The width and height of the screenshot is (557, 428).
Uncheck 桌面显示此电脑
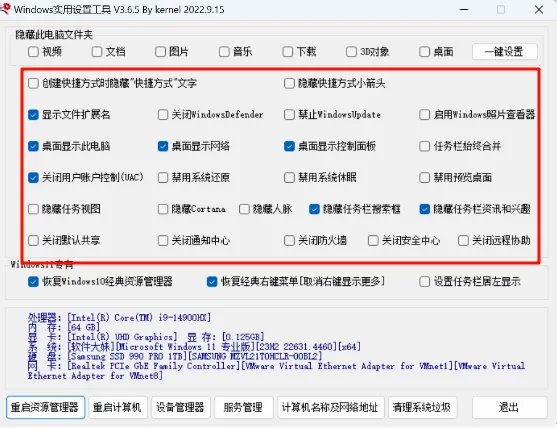click(33, 146)
